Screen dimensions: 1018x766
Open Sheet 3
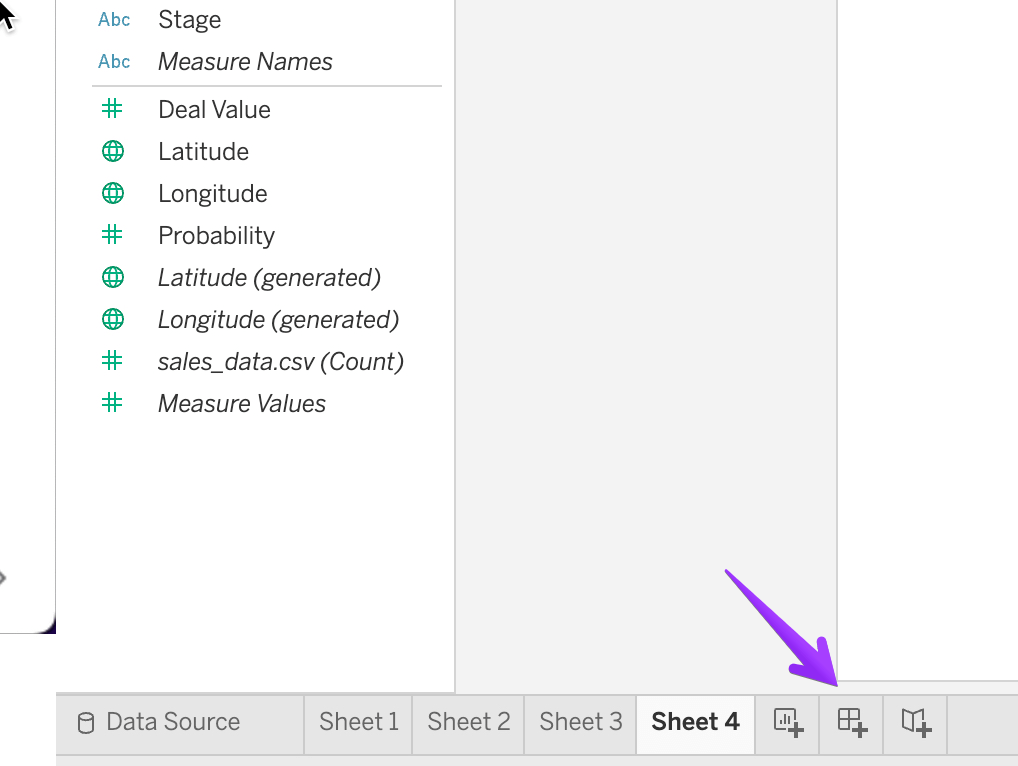coord(579,722)
